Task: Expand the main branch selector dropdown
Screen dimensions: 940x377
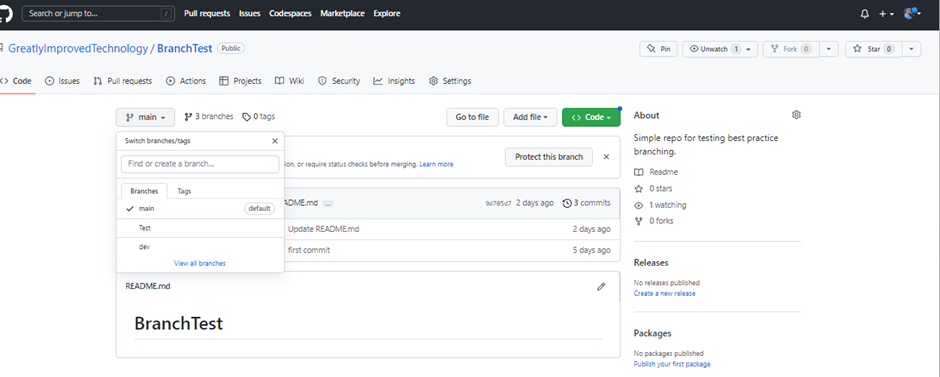Action: coord(146,117)
